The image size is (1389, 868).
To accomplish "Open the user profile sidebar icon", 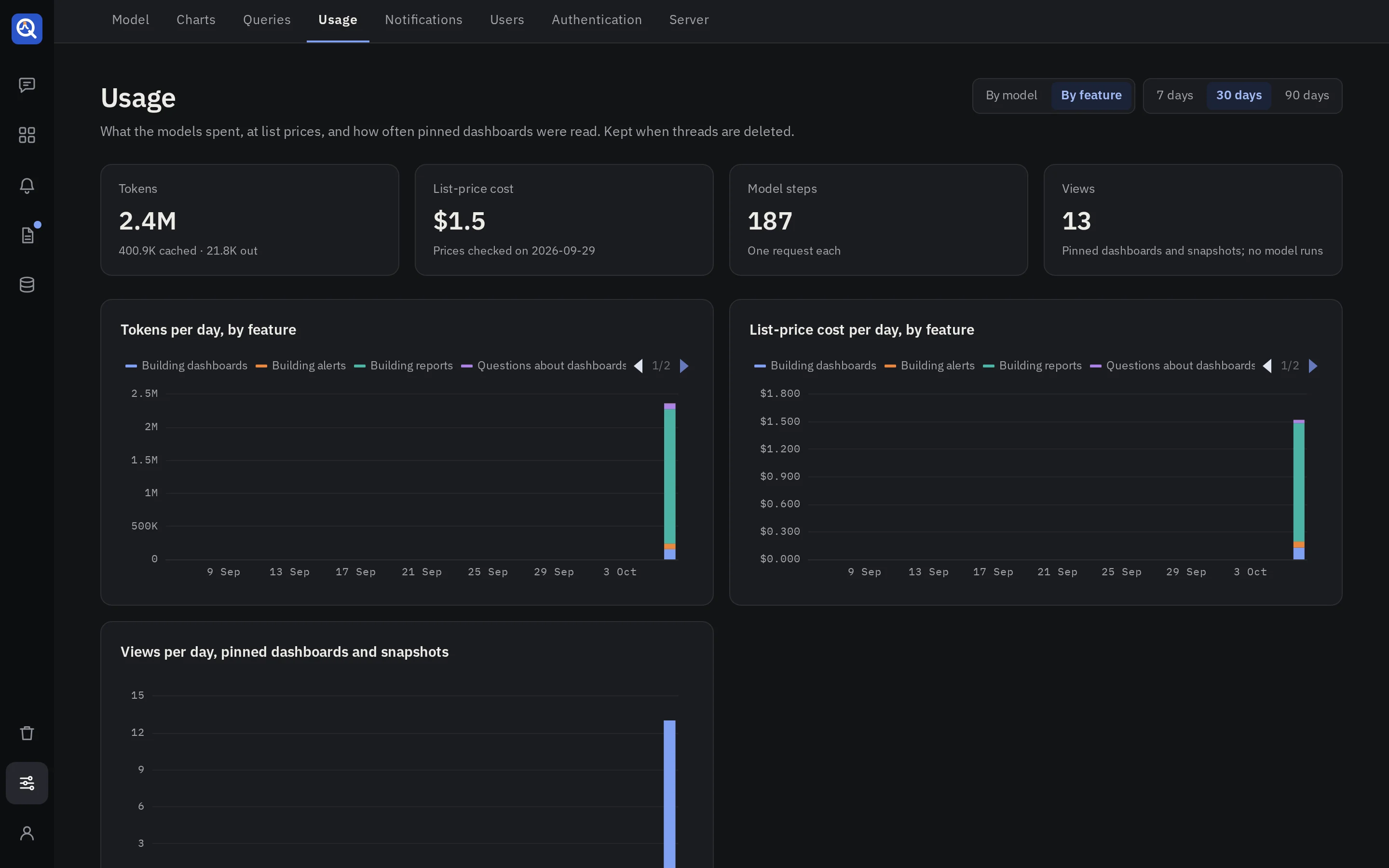I will pos(27,833).
